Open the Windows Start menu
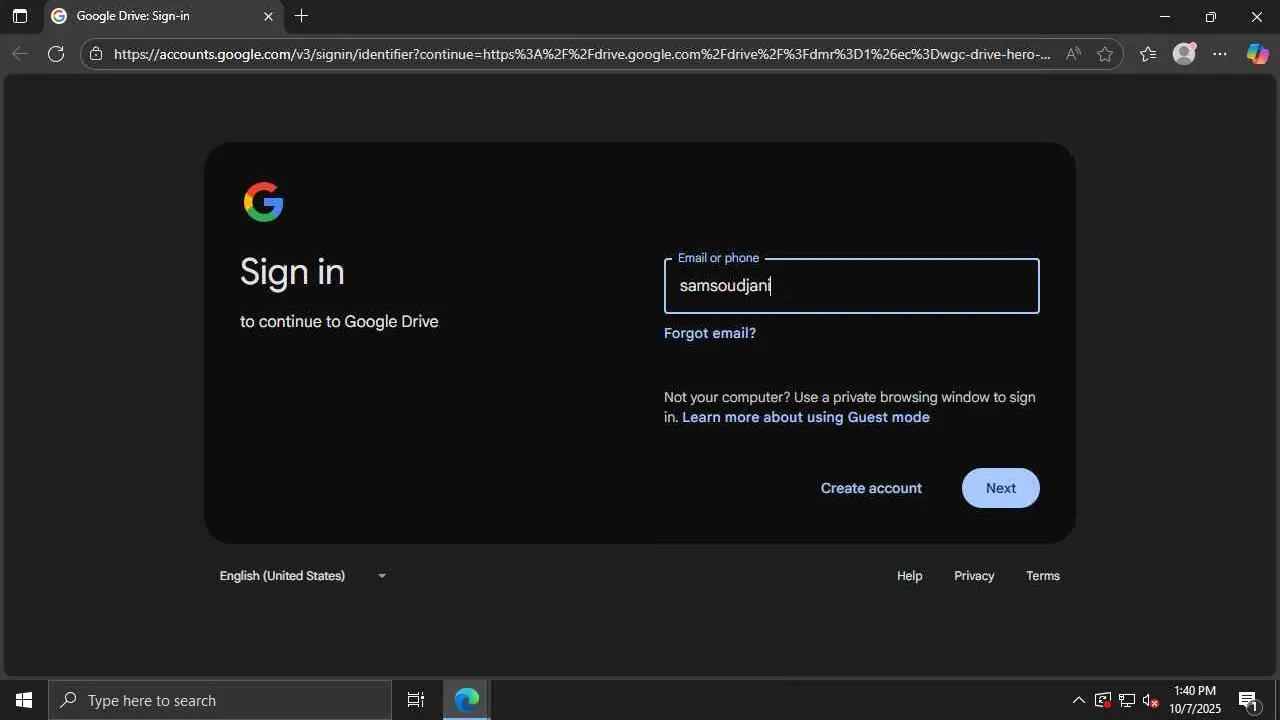This screenshot has width=1280, height=720. click(x=24, y=700)
